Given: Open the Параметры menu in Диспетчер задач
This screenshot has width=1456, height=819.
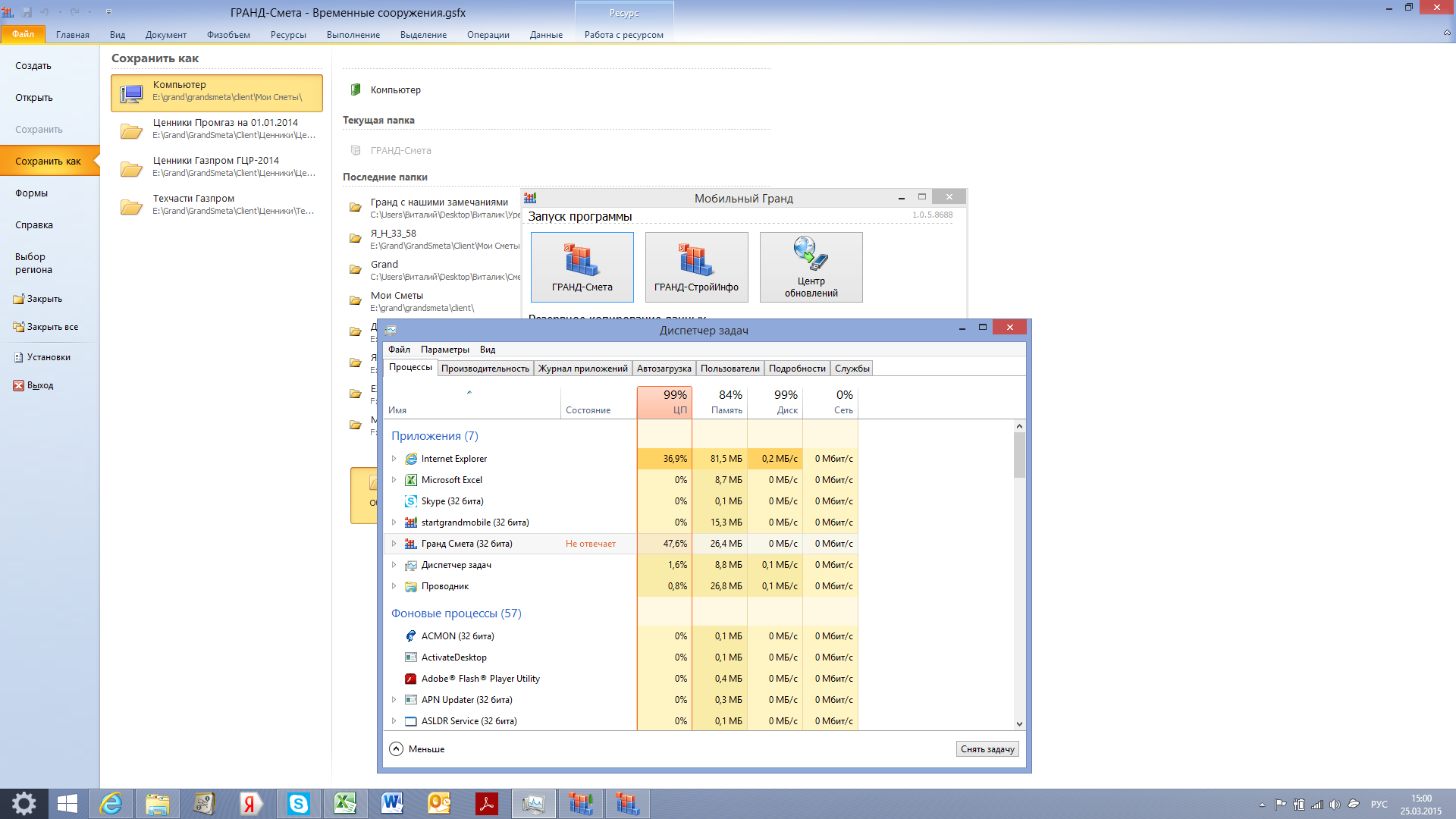Looking at the screenshot, I should click(444, 350).
